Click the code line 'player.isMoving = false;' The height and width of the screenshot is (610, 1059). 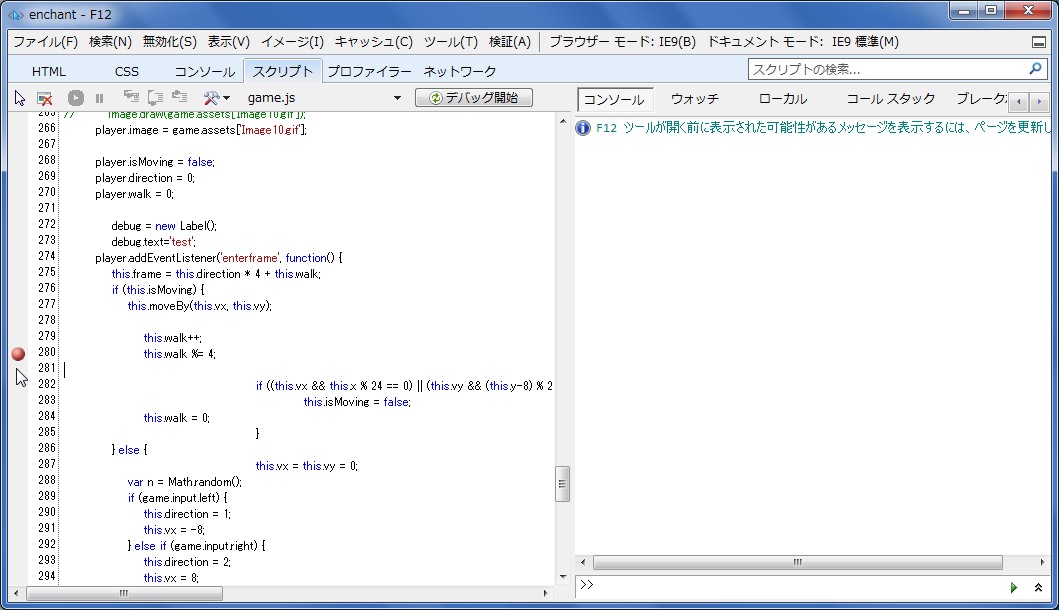click(155, 162)
